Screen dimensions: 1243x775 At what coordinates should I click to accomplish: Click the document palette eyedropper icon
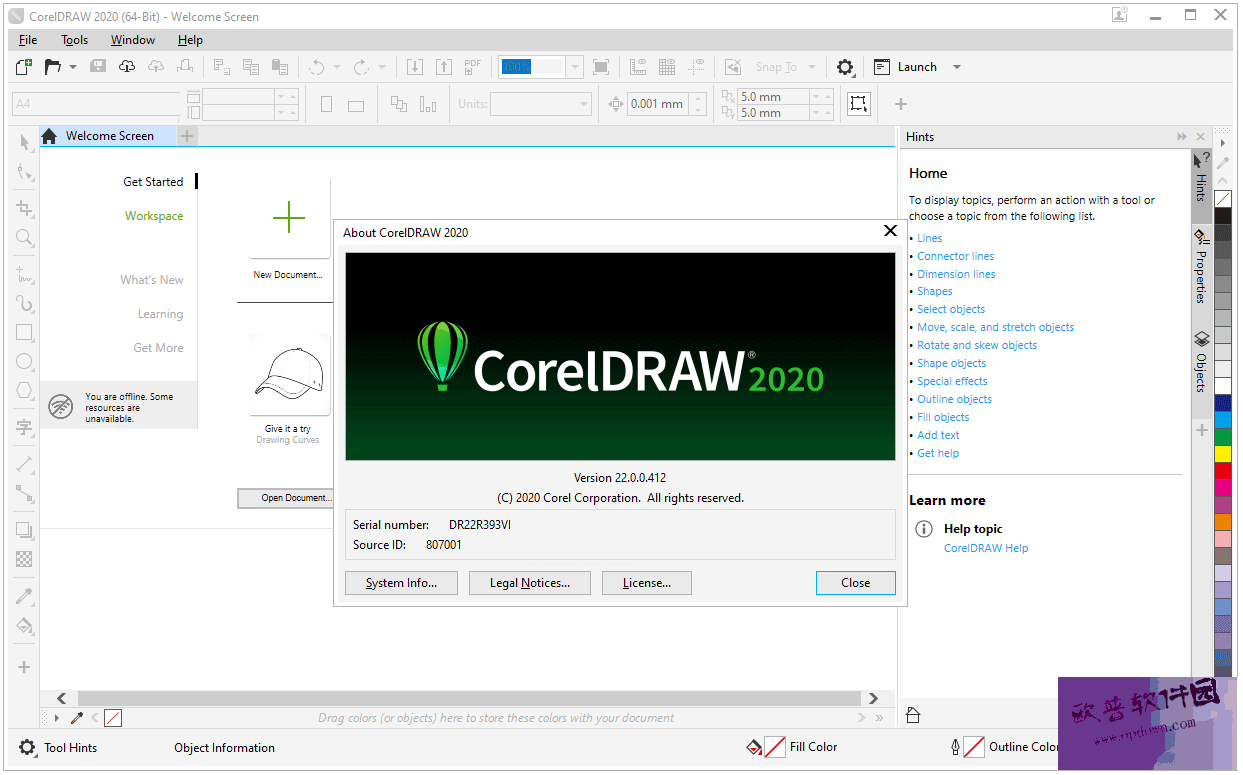tap(76, 718)
